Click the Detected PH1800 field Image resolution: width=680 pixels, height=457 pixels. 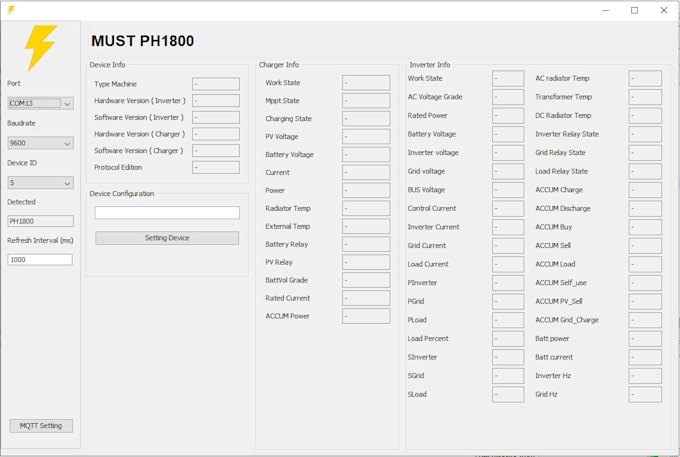pyautogui.click(x=40, y=221)
